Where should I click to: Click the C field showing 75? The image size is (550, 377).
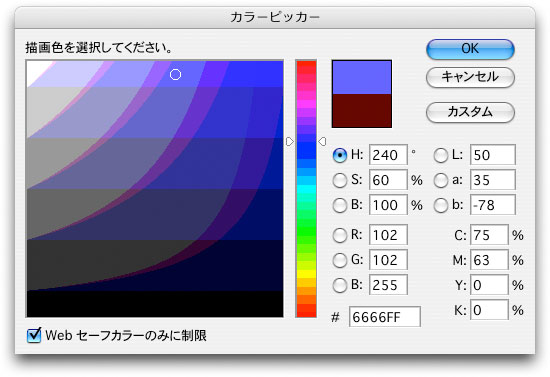[489, 235]
